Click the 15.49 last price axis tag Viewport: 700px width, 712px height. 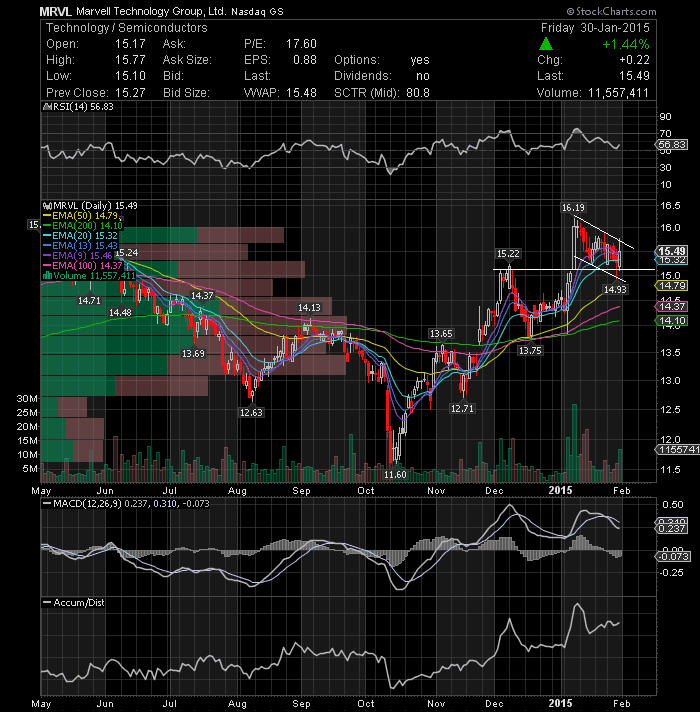click(672, 251)
